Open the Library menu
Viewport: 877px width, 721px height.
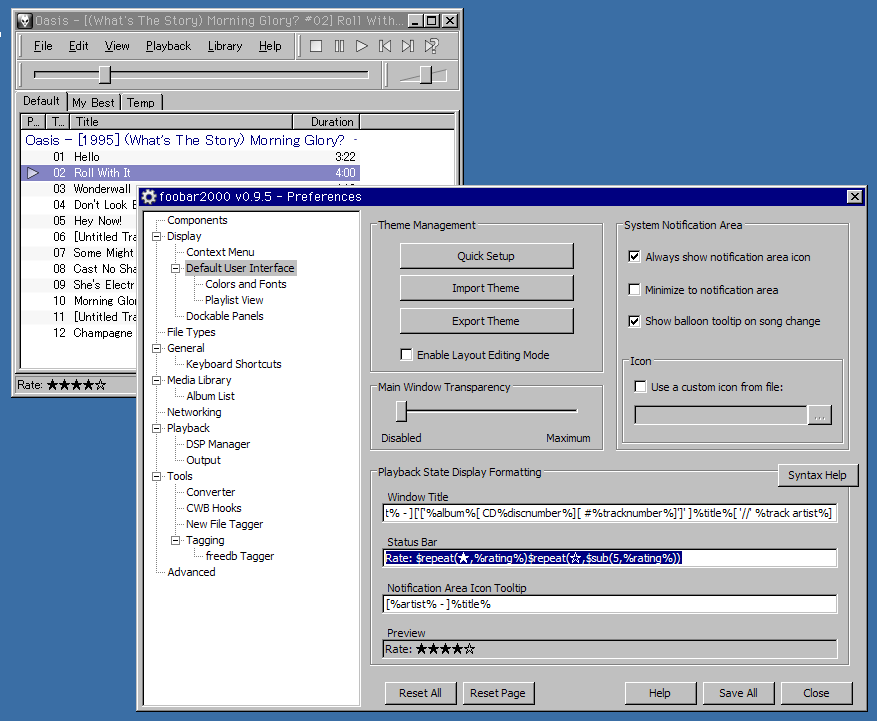point(225,46)
